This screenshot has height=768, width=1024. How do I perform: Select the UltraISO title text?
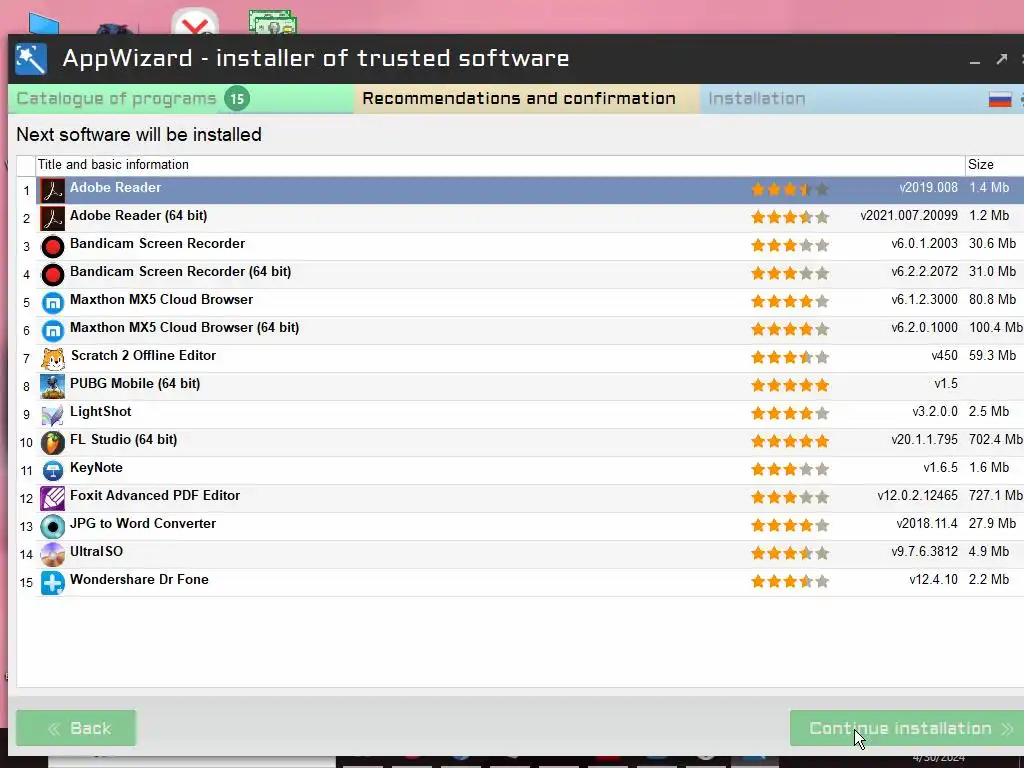coord(96,552)
